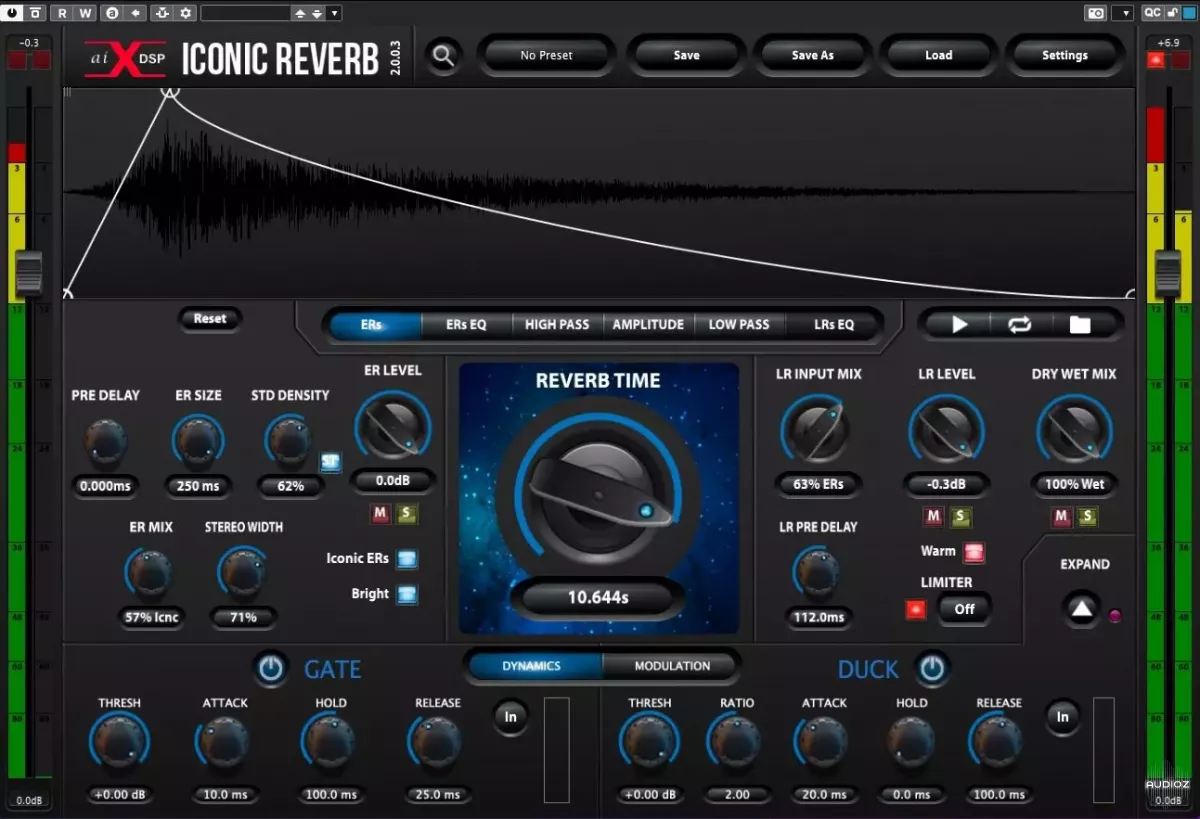Screen dimensions: 1200x819
Task: Open the plugin Settings button
Action: [1064, 56]
